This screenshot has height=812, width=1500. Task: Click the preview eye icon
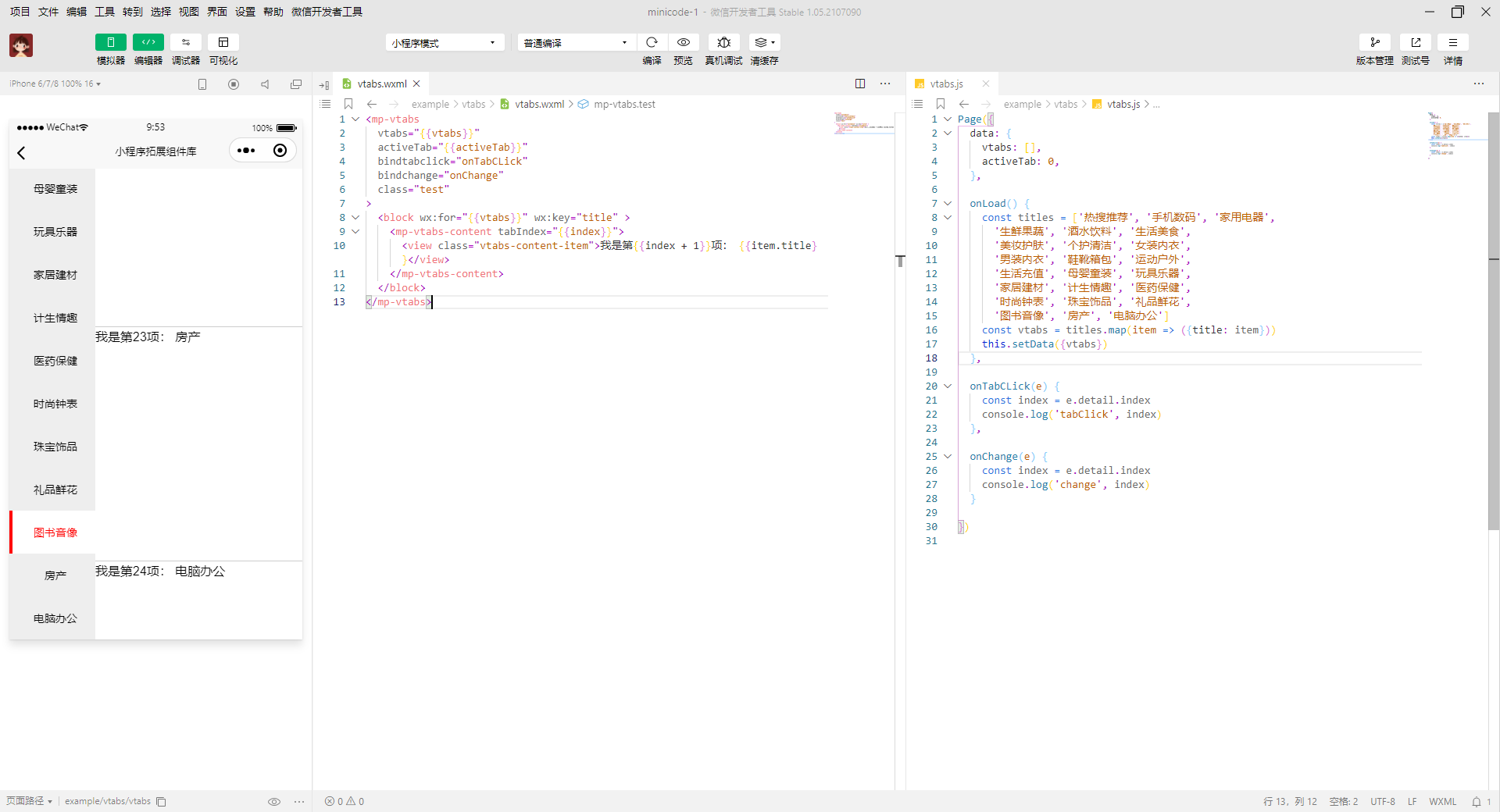point(684,42)
